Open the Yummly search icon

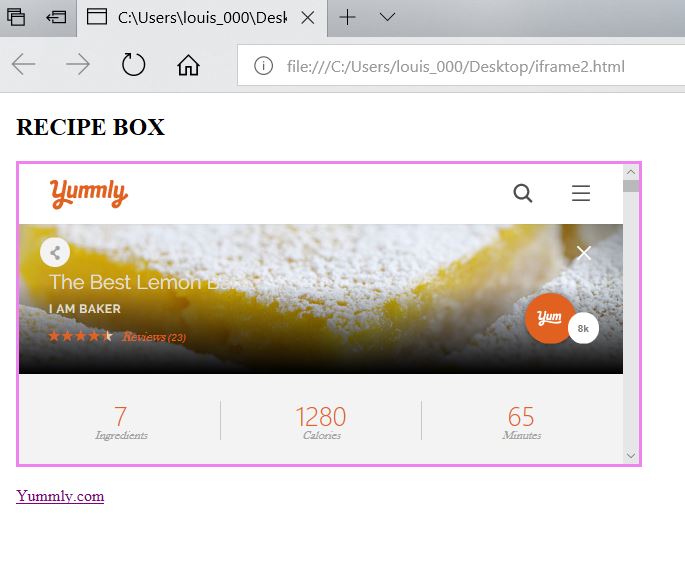pyautogui.click(x=523, y=193)
